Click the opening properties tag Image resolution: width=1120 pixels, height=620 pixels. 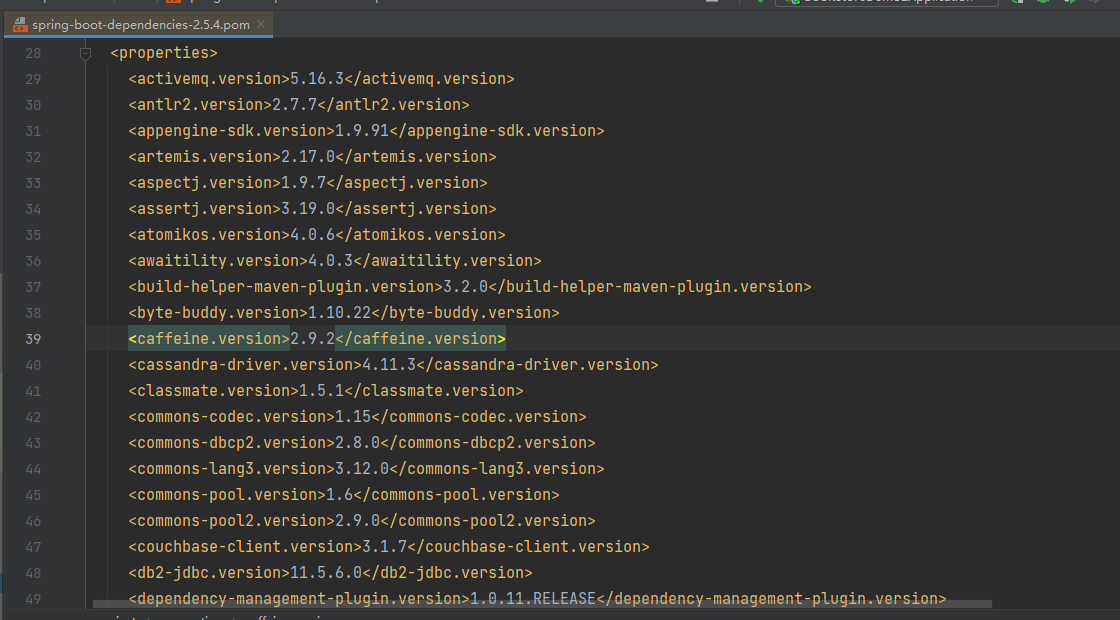[164, 53]
